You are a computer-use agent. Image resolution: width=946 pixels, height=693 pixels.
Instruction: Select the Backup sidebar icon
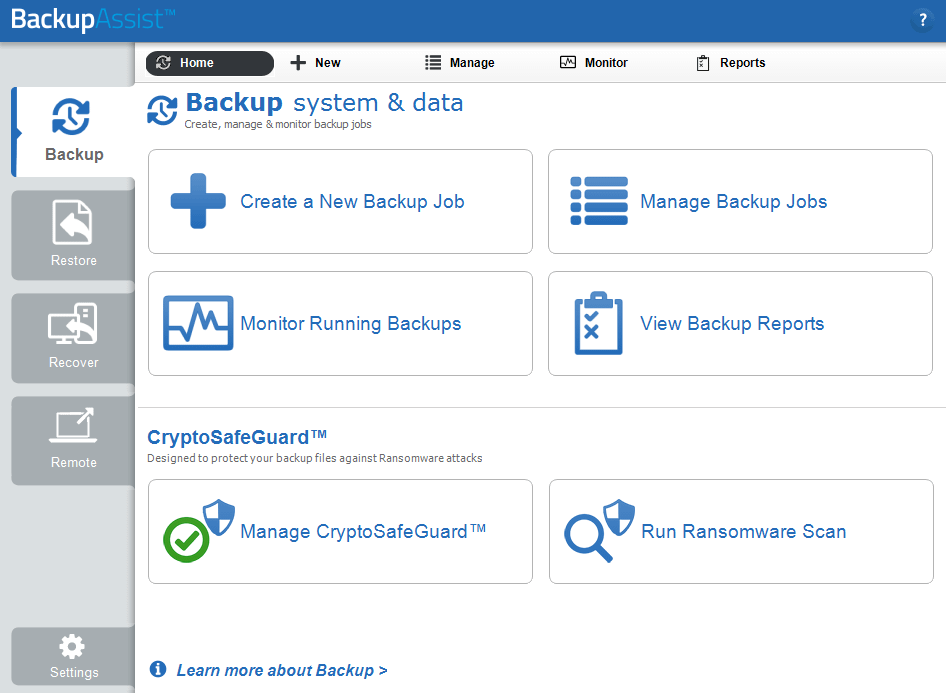(71, 117)
